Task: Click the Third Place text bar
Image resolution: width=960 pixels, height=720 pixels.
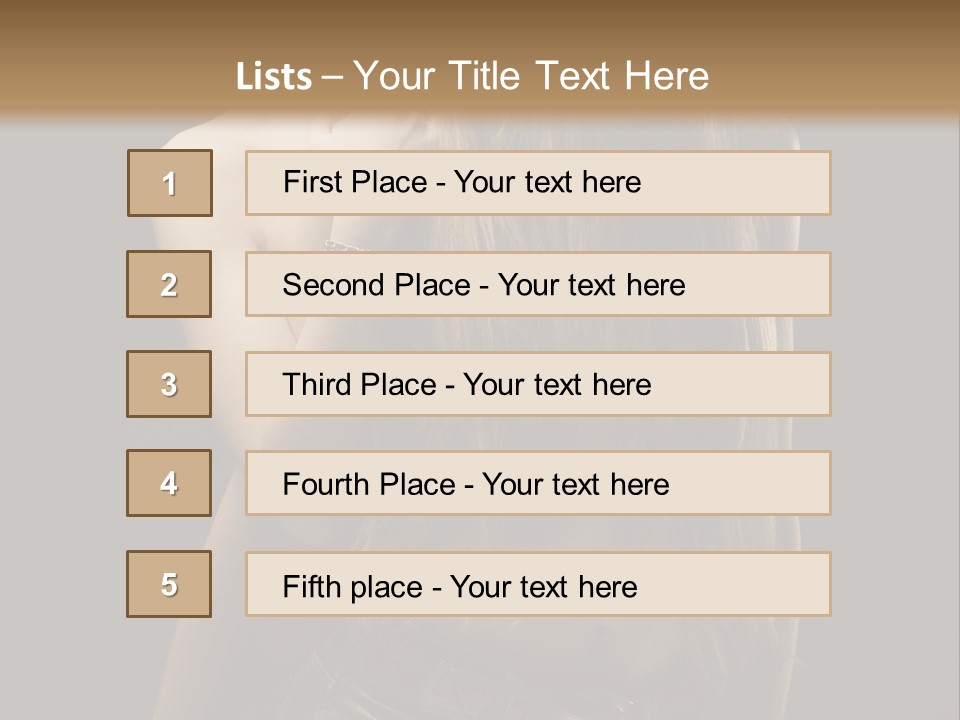Action: pyautogui.click(x=538, y=384)
